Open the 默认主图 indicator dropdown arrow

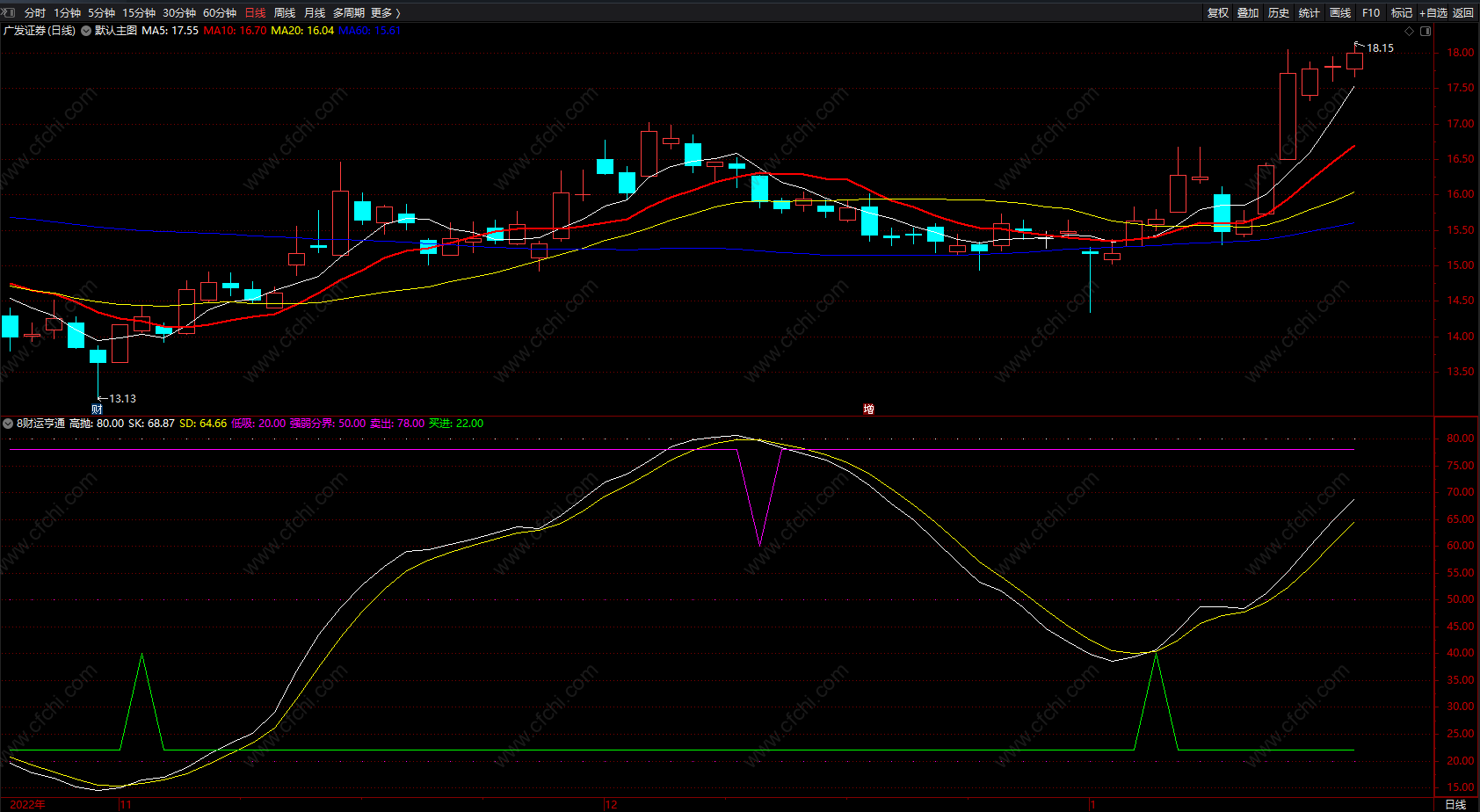[86, 31]
